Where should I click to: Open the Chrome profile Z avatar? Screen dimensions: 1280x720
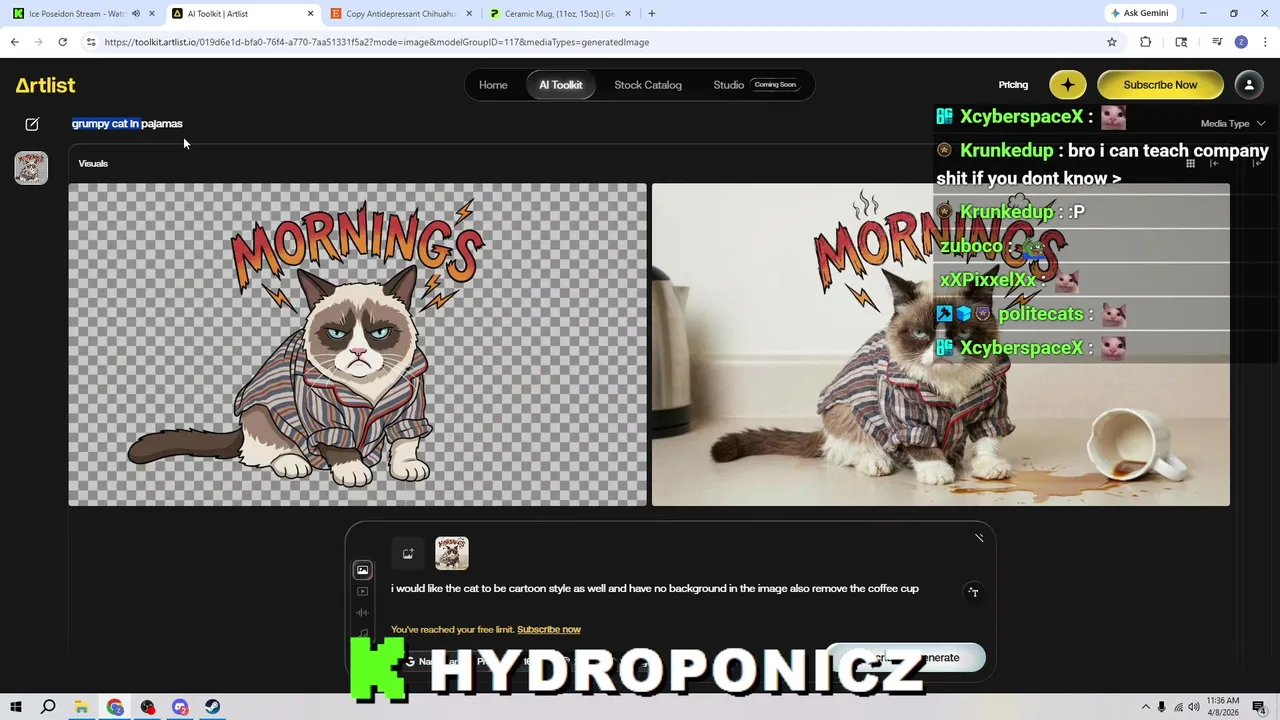(x=1241, y=42)
